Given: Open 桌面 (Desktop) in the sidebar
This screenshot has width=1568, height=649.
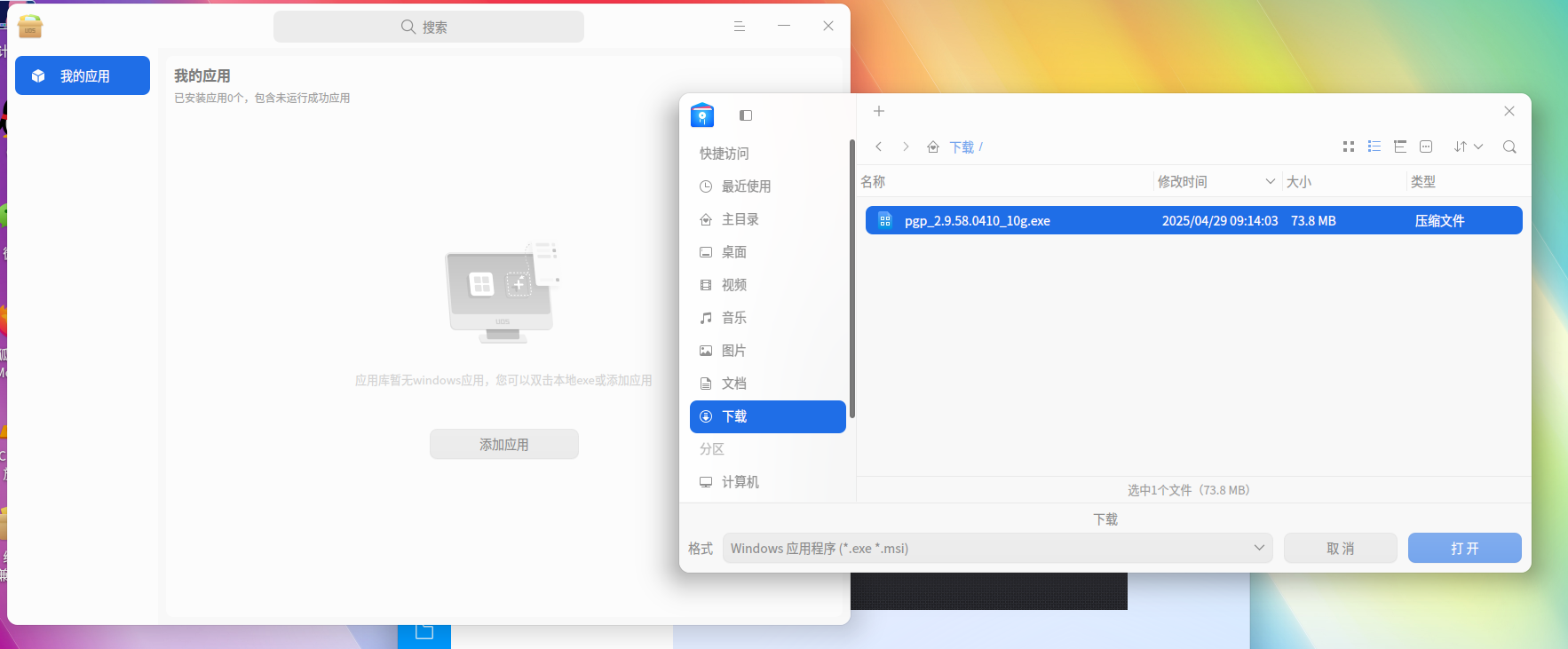Looking at the screenshot, I should [x=768, y=252].
